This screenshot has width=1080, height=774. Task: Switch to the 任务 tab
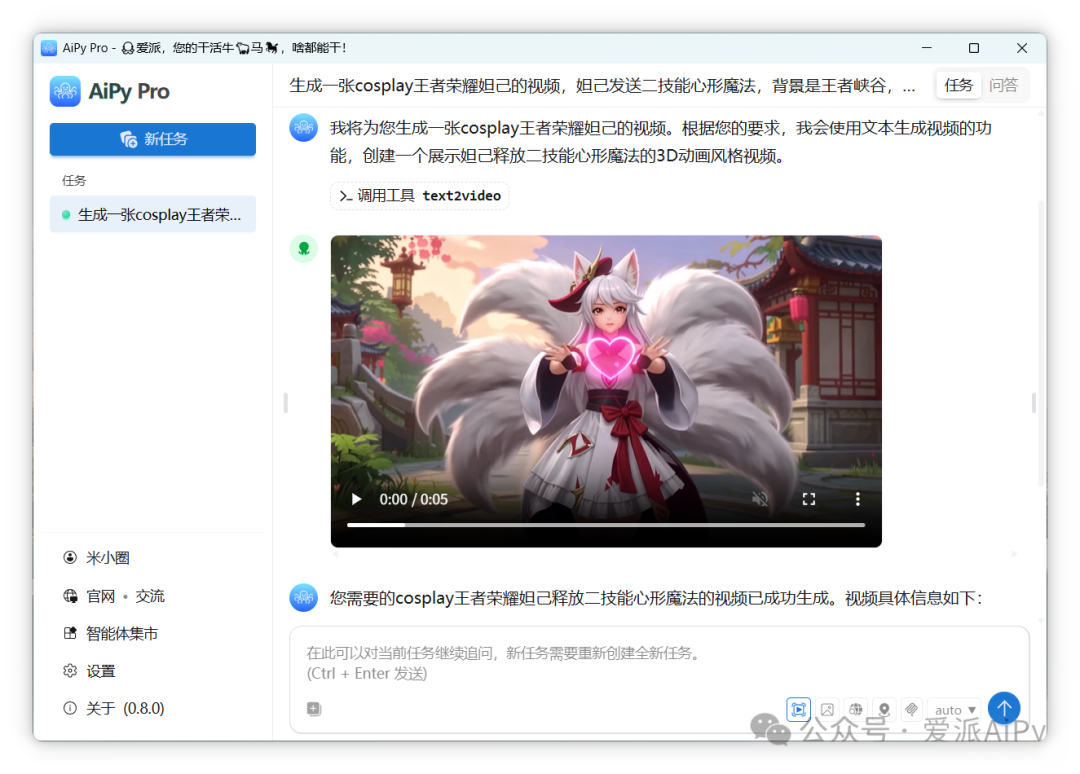[958, 85]
